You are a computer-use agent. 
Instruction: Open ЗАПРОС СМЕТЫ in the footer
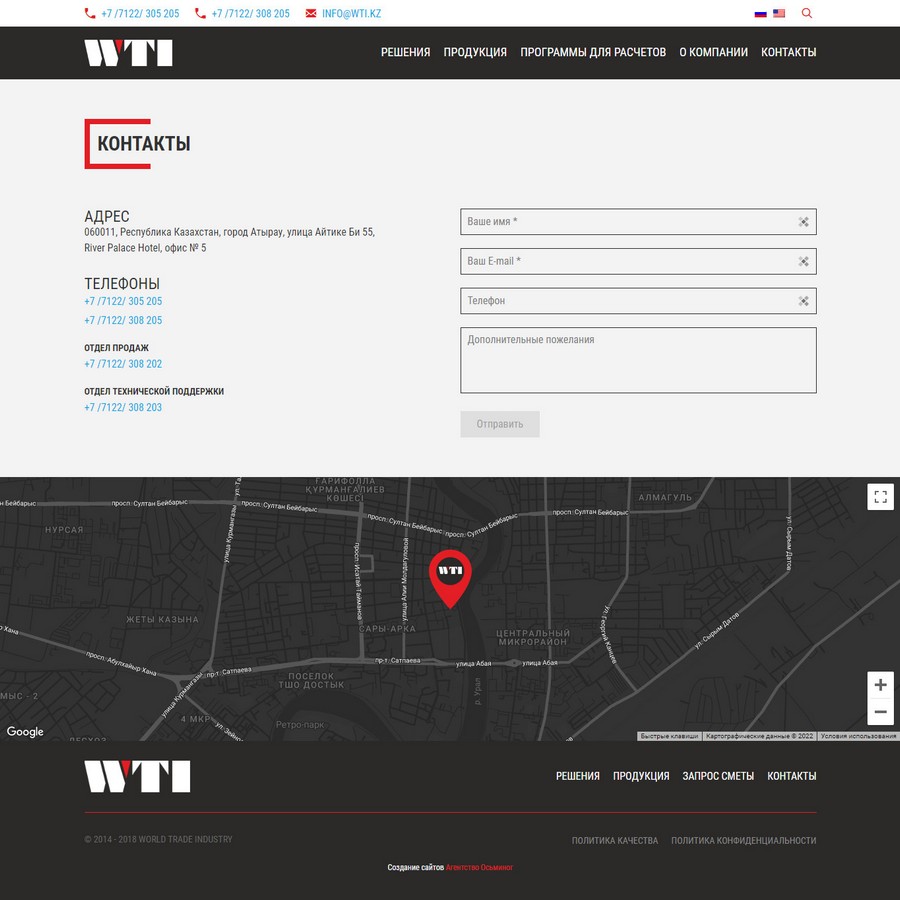click(x=718, y=776)
